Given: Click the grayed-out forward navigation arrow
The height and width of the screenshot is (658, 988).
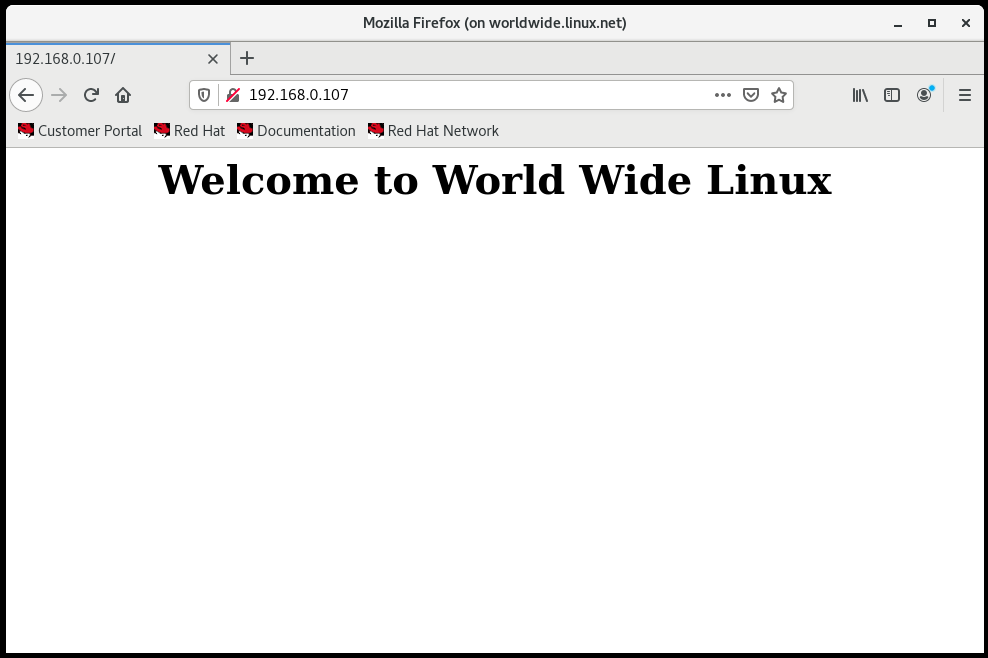Looking at the screenshot, I should (x=58, y=95).
